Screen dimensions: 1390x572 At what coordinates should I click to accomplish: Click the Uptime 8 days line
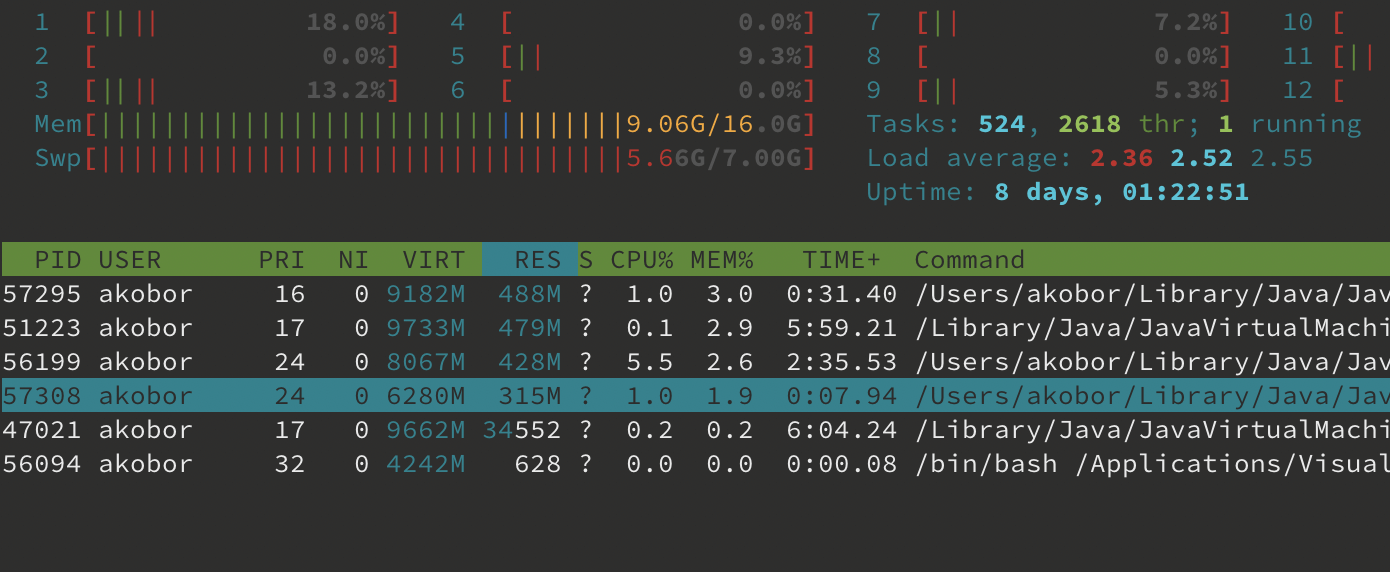pos(1058,193)
